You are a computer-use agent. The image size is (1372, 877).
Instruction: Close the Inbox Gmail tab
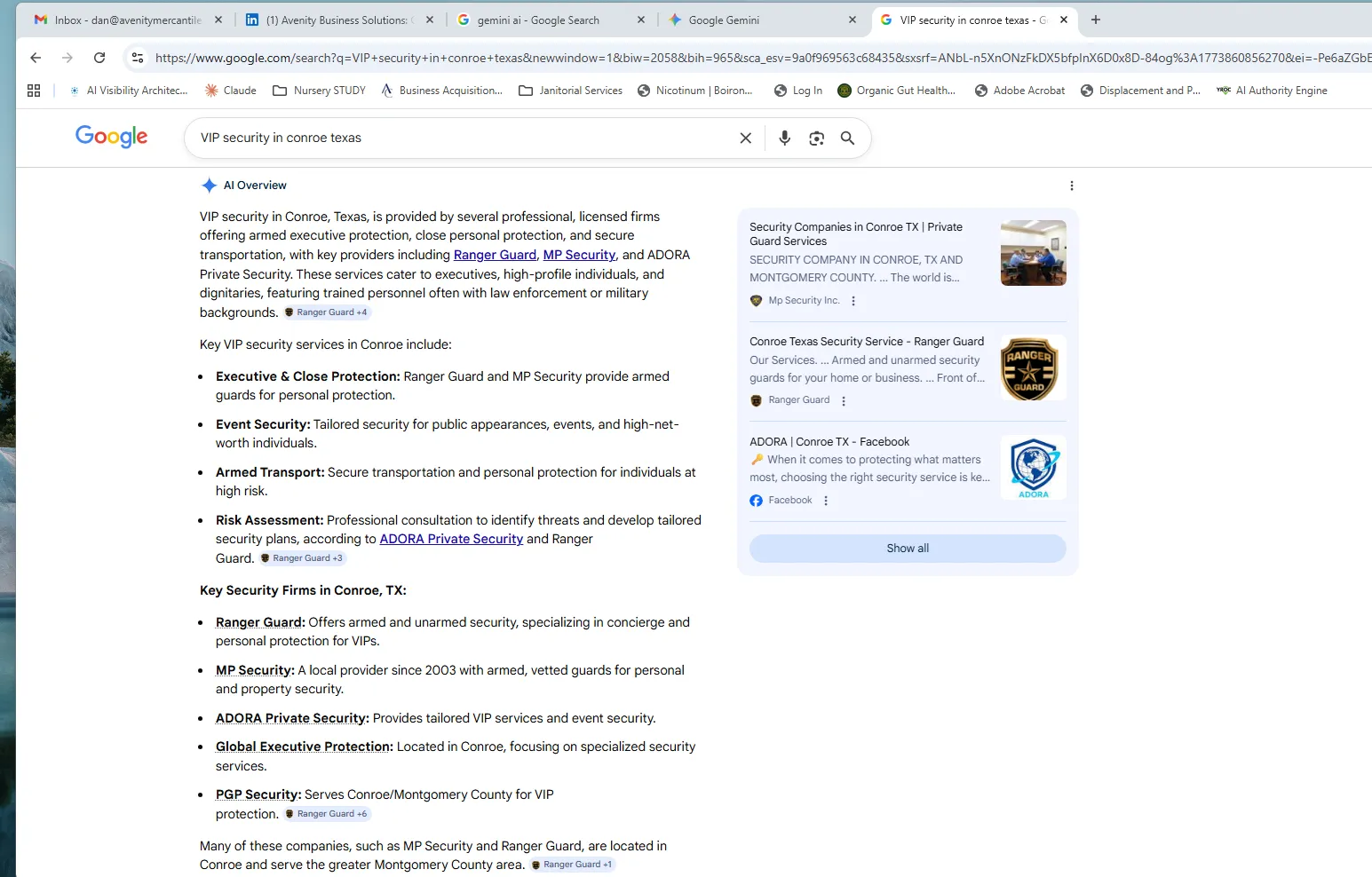pyautogui.click(x=218, y=20)
